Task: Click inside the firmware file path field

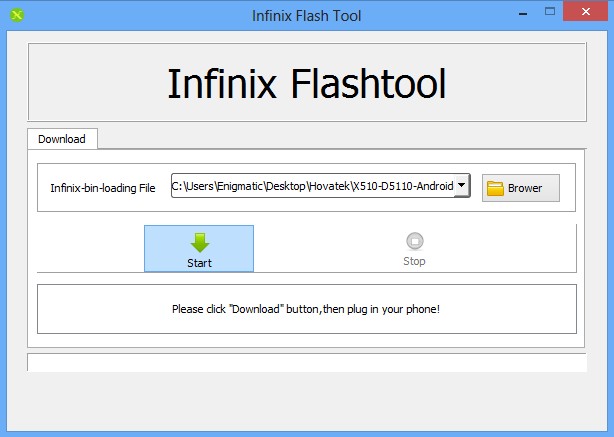Action: coord(312,186)
